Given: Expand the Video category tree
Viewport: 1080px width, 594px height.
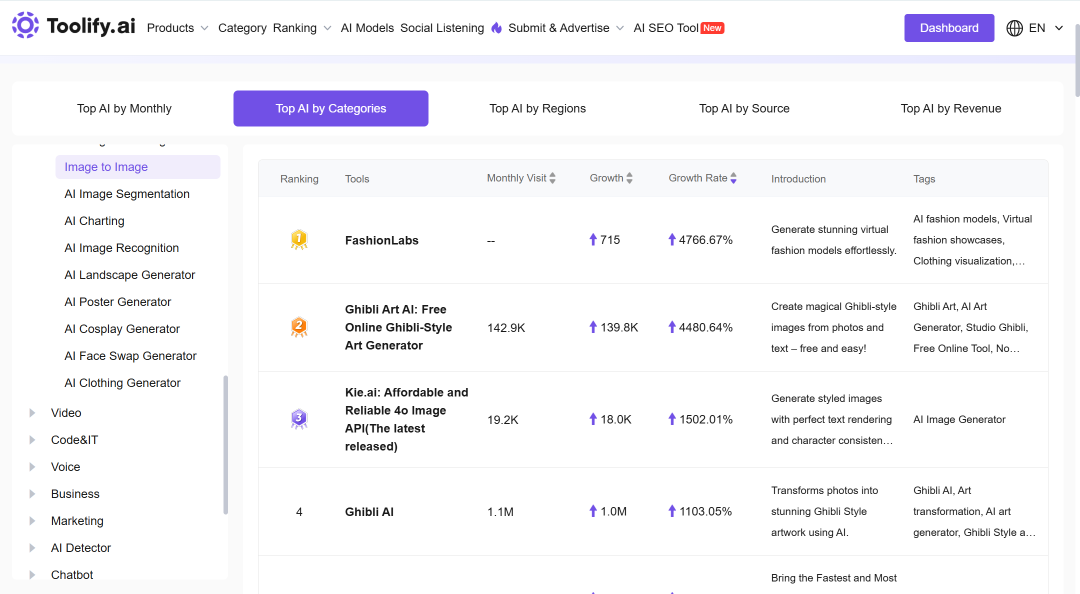Looking at the screenshot, I should pyautogui.click(x=32, y=413).
